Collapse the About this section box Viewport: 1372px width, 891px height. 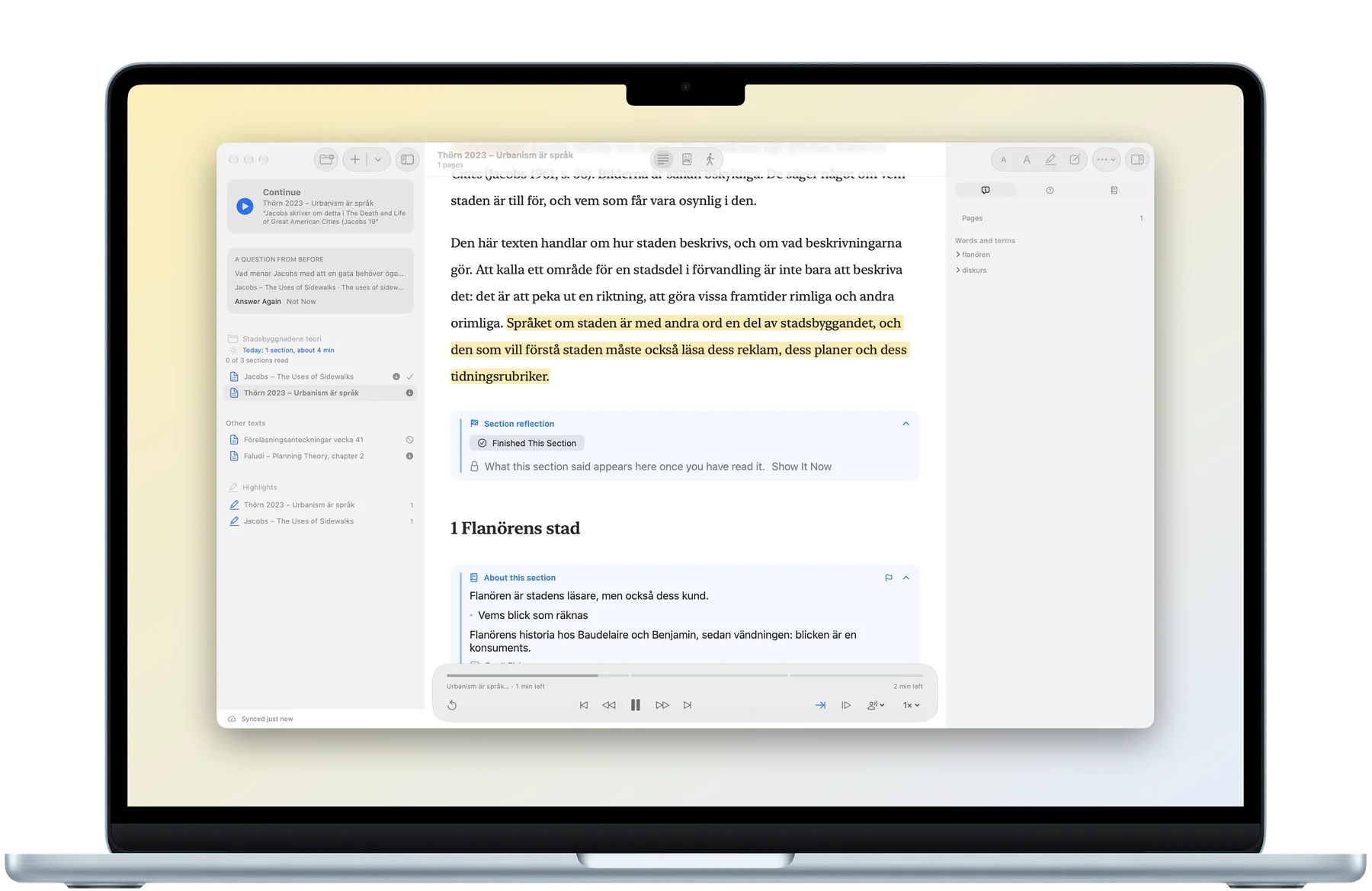point(906,578)
